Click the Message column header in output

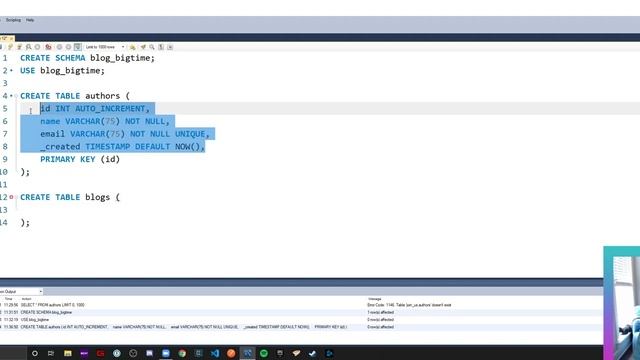click(374, 299)
